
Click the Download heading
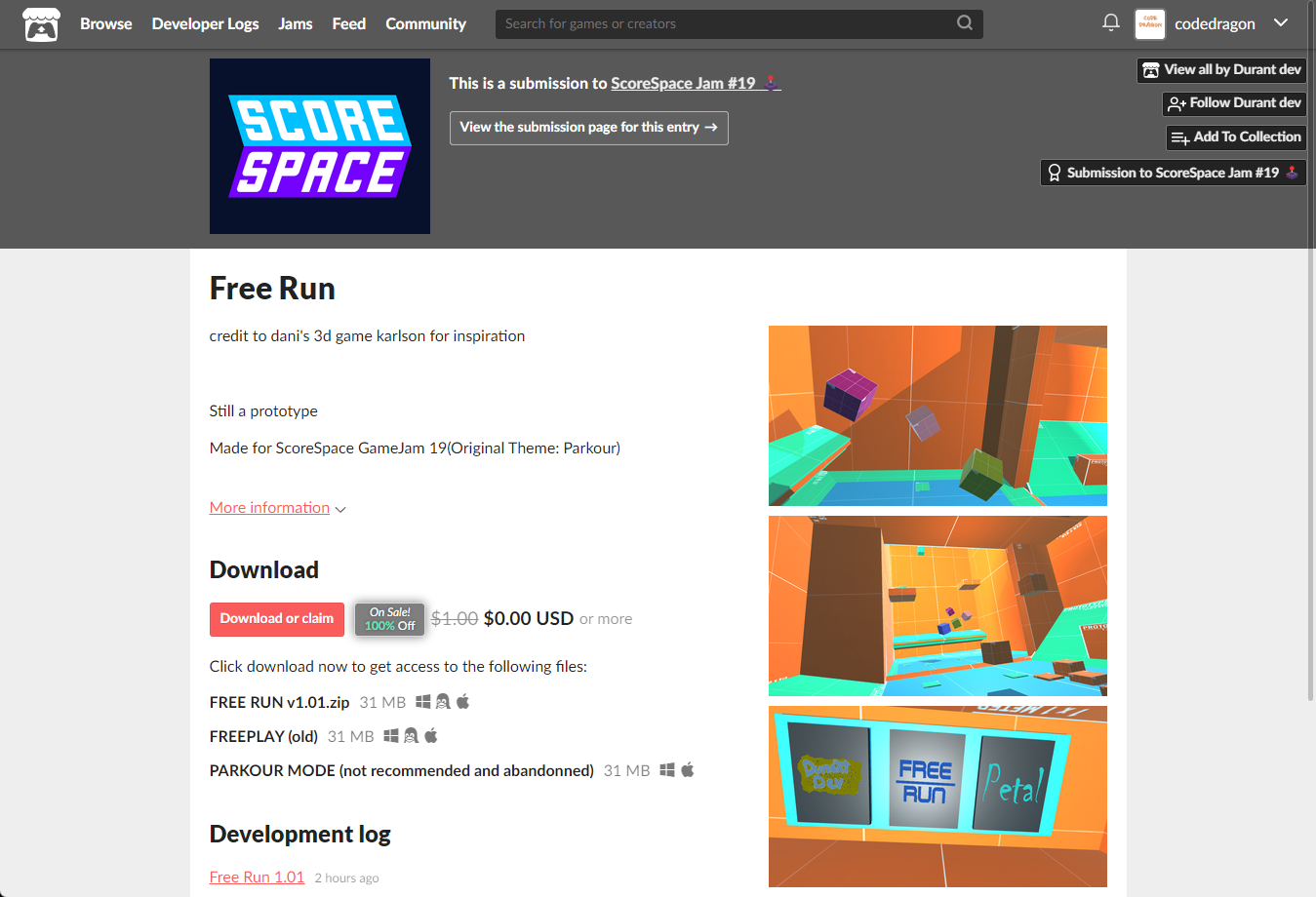point(264,569)
